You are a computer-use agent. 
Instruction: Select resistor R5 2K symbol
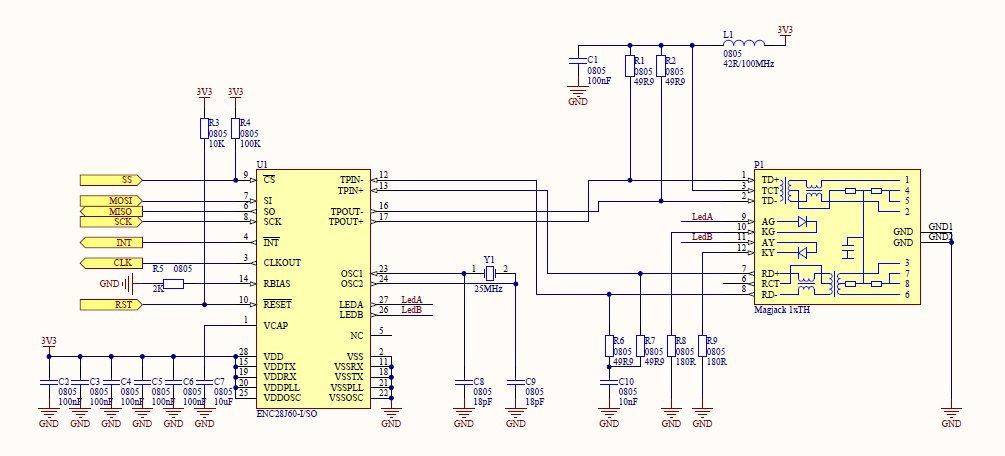click(174, 283)
